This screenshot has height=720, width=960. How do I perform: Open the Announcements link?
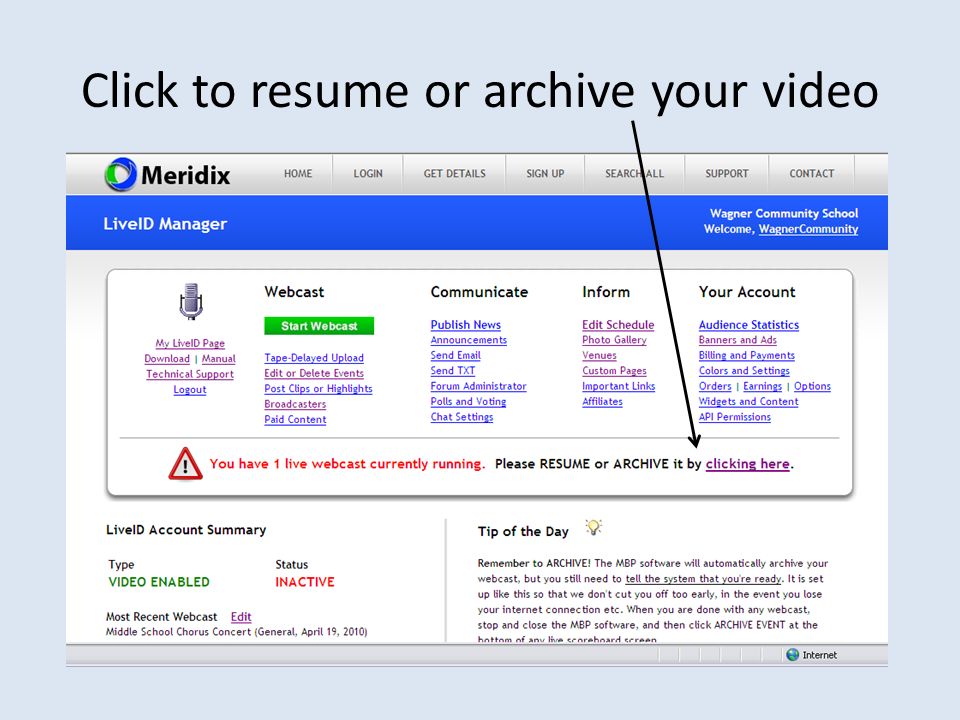click(468, 340)
